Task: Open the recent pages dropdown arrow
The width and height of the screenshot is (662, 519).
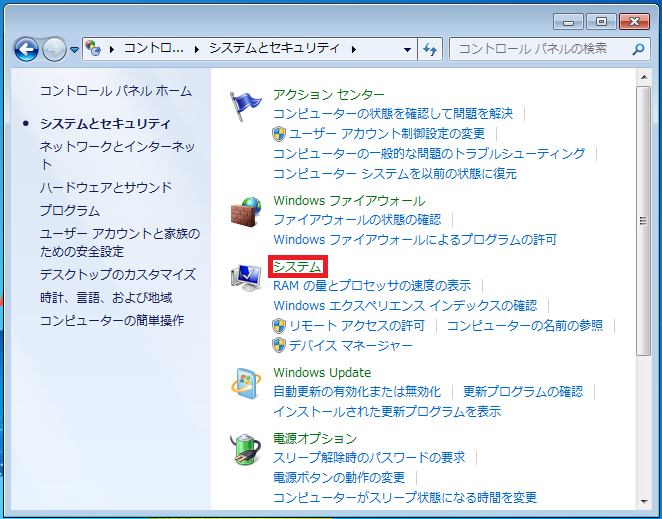Action: coord(74,50)
